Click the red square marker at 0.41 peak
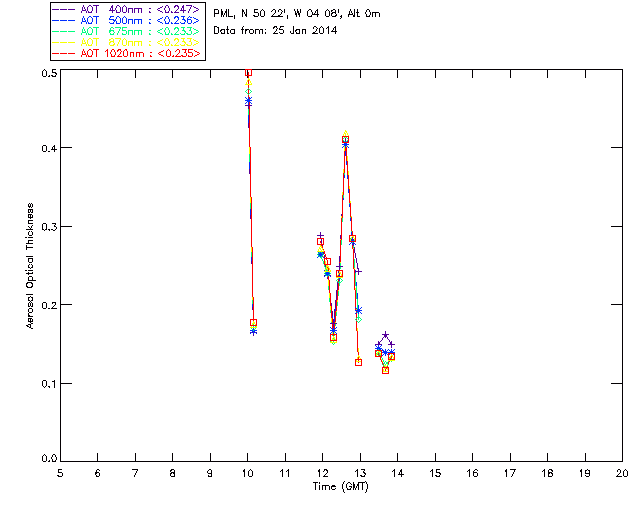Viewport: 640px width, 512px height. [345, 140]
